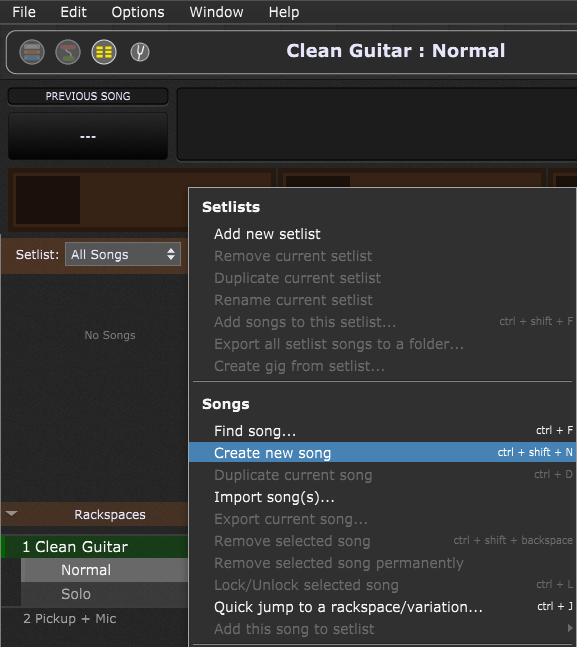This screenshot has height=648, width=577.
Task: Open the Add this song to setlist submenu arrow
Action: point(570,629)
